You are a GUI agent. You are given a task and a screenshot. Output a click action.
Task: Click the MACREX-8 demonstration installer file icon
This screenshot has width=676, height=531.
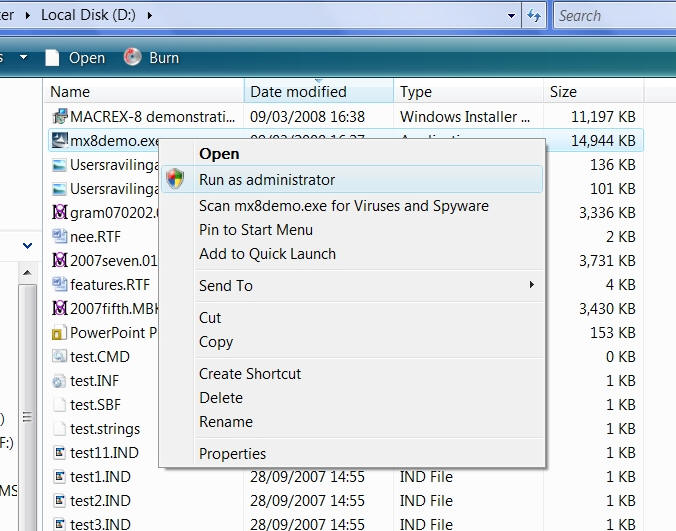pyautogui.click(x=59, y=116)
